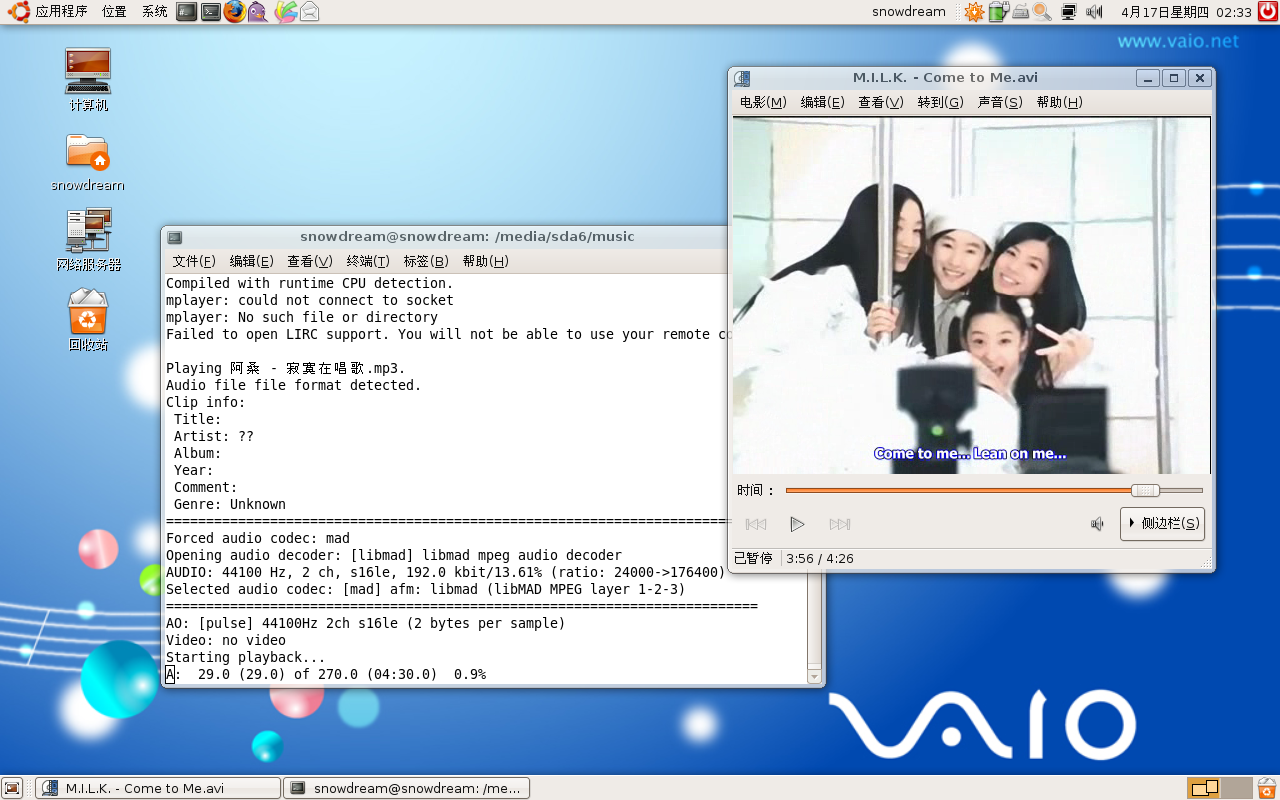Open the 终端(T) menu in the terminal
The width and height of the screenshot is (1280, 800).
368,261
